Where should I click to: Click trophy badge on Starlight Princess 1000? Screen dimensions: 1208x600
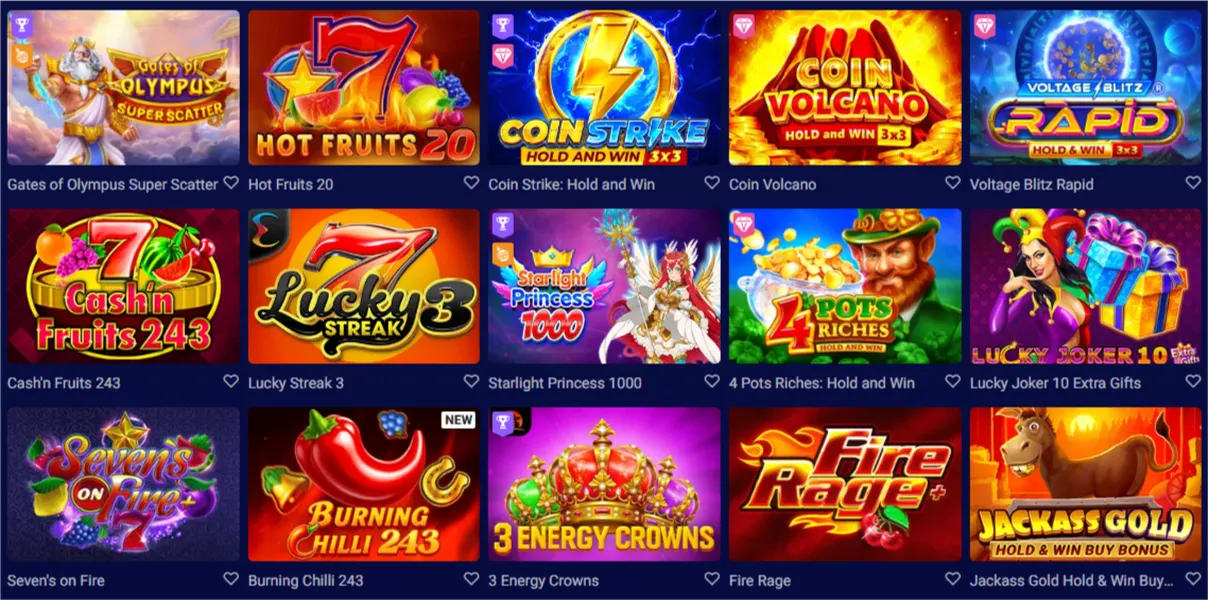(503, 224)
